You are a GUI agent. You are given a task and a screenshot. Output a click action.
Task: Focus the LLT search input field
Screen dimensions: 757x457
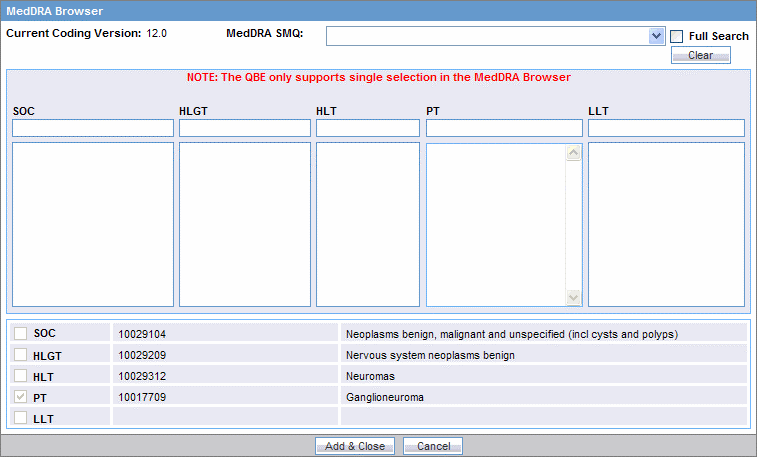666,128
